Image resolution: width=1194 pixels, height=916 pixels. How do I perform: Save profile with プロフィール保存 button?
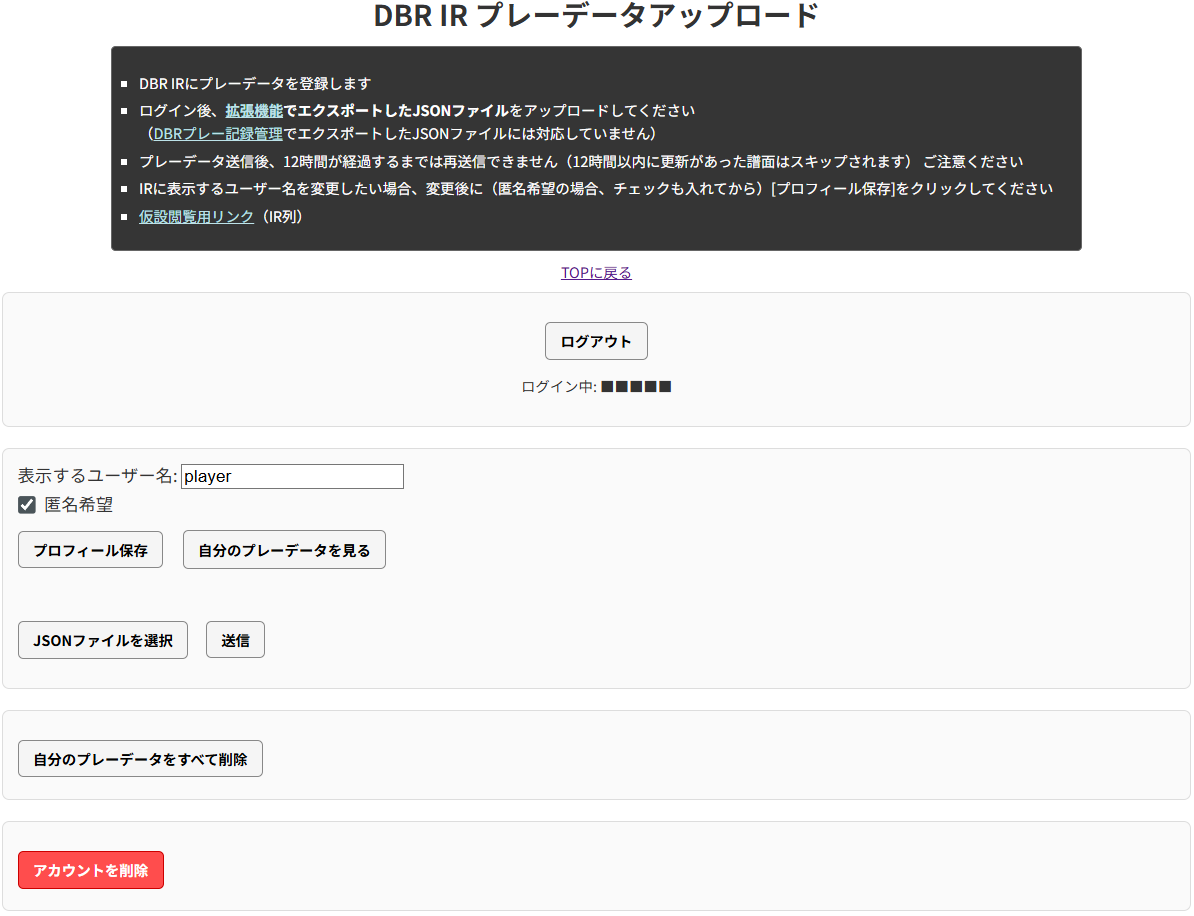90,549
